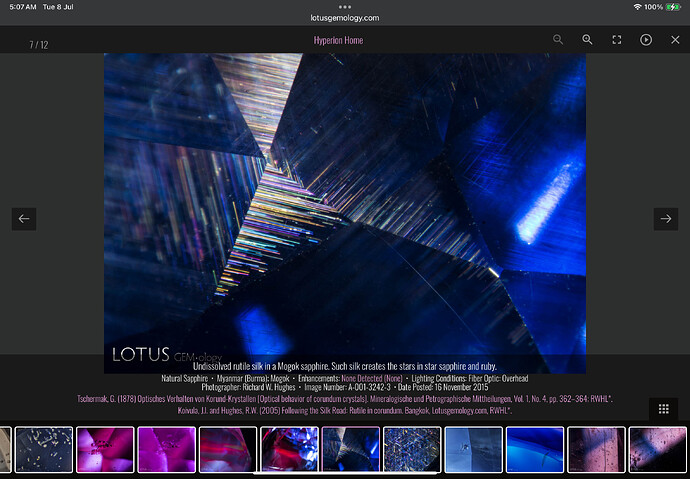690x479 pixels.
Task: Select bright blue curved band thumbnail
Action: [x=535, y=449]
